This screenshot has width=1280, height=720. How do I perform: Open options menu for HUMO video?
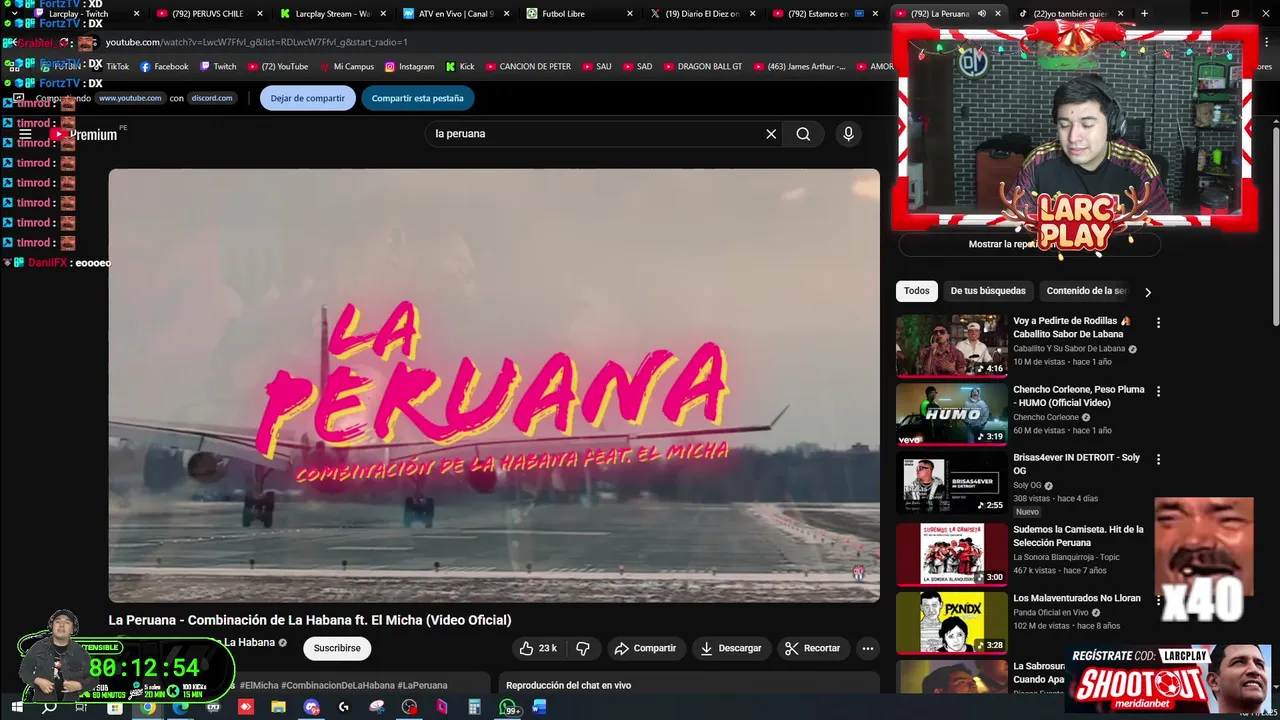[x=1158, y=391]
